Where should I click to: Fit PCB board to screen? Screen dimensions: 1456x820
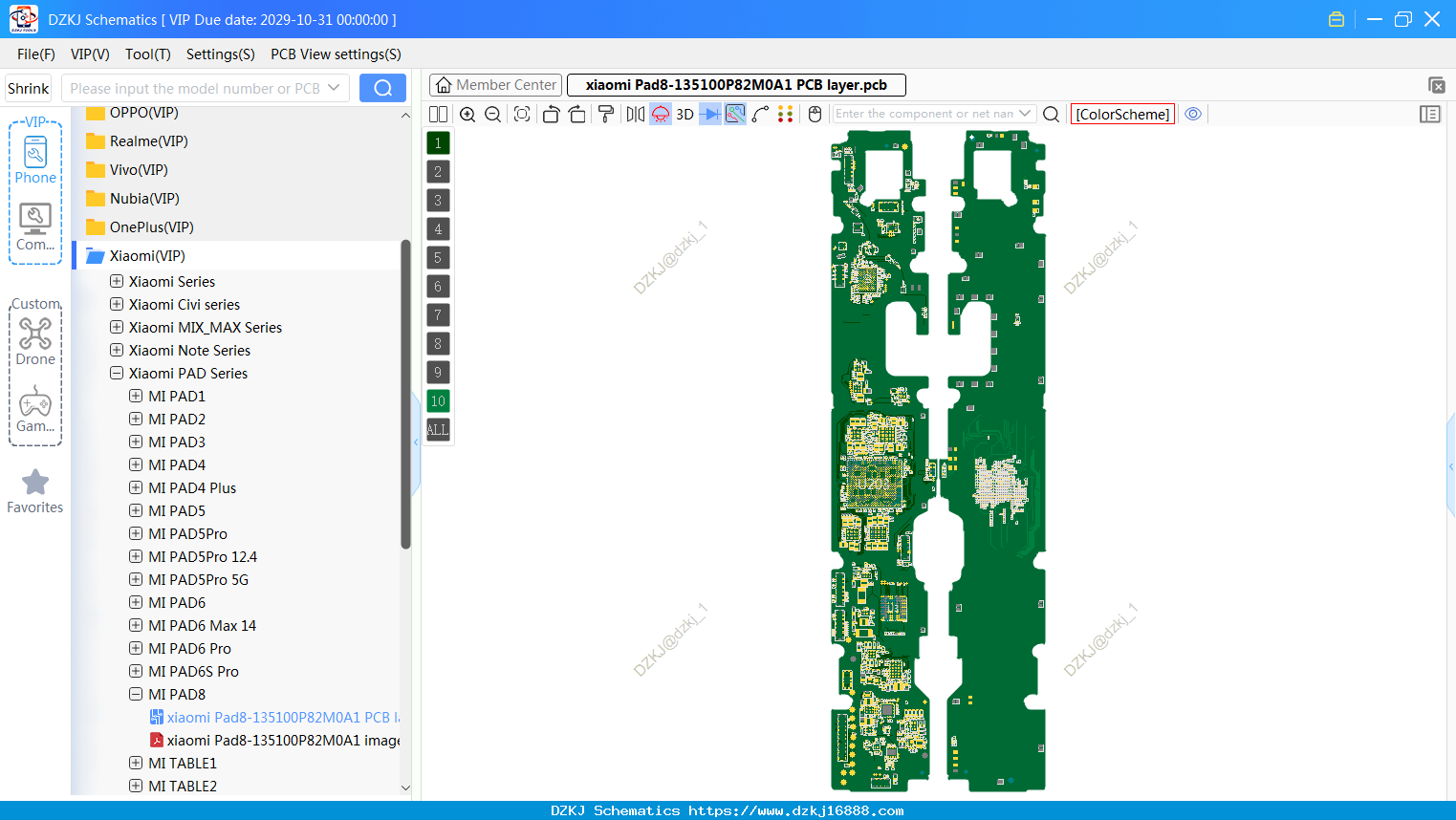coord(522,114)
